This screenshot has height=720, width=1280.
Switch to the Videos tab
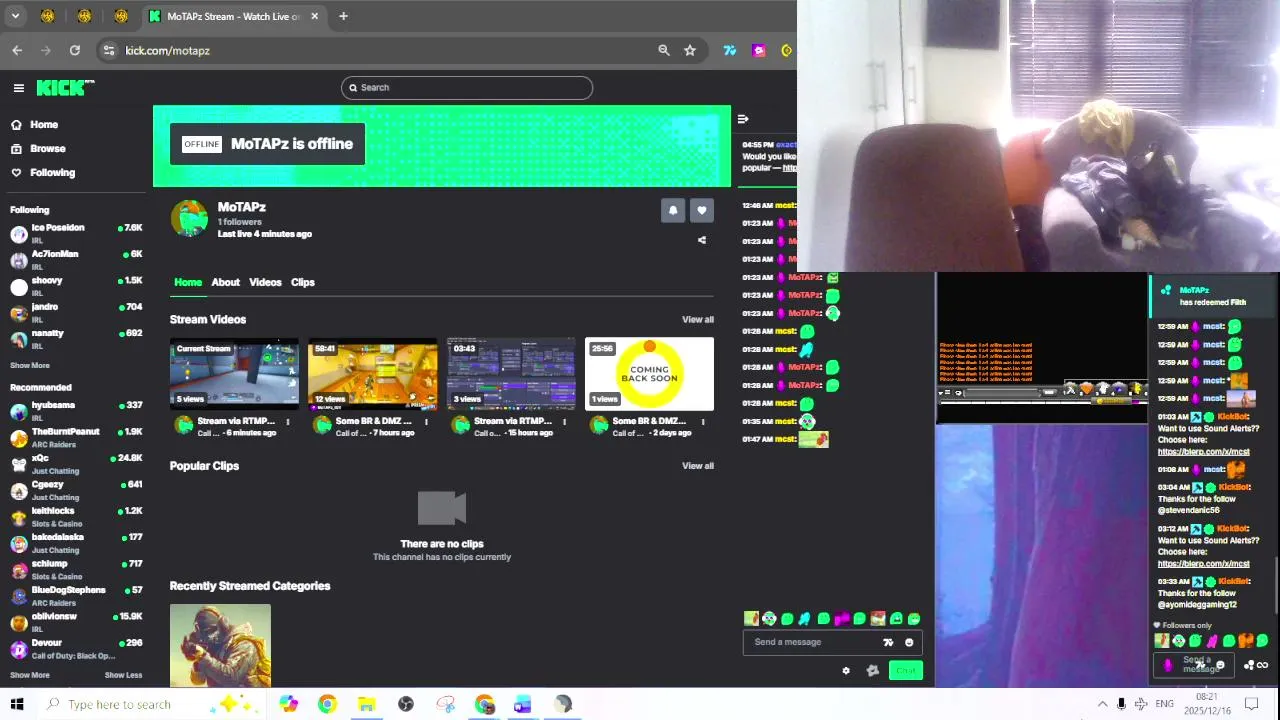pos(265,283)
